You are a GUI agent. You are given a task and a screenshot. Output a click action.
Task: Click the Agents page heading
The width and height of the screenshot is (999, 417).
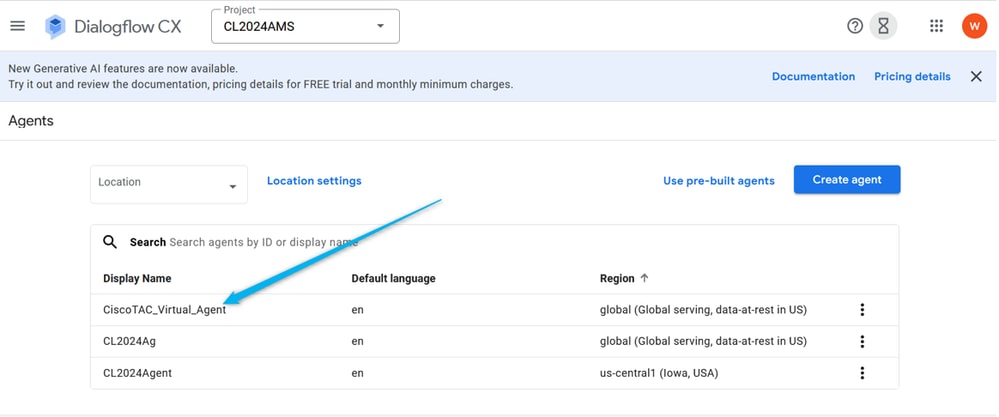[x=31, y=121]
